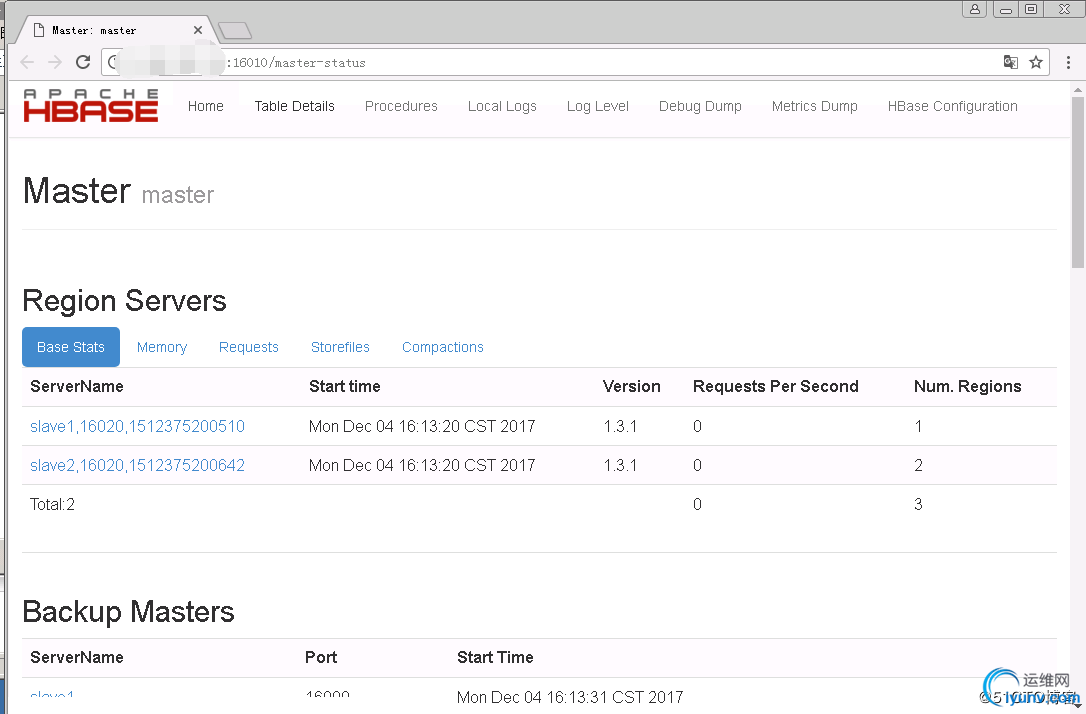1086x714 pixels.
Task: Click the Backup Masters heading
Action: pyautogui.click(x=129, y=612)
